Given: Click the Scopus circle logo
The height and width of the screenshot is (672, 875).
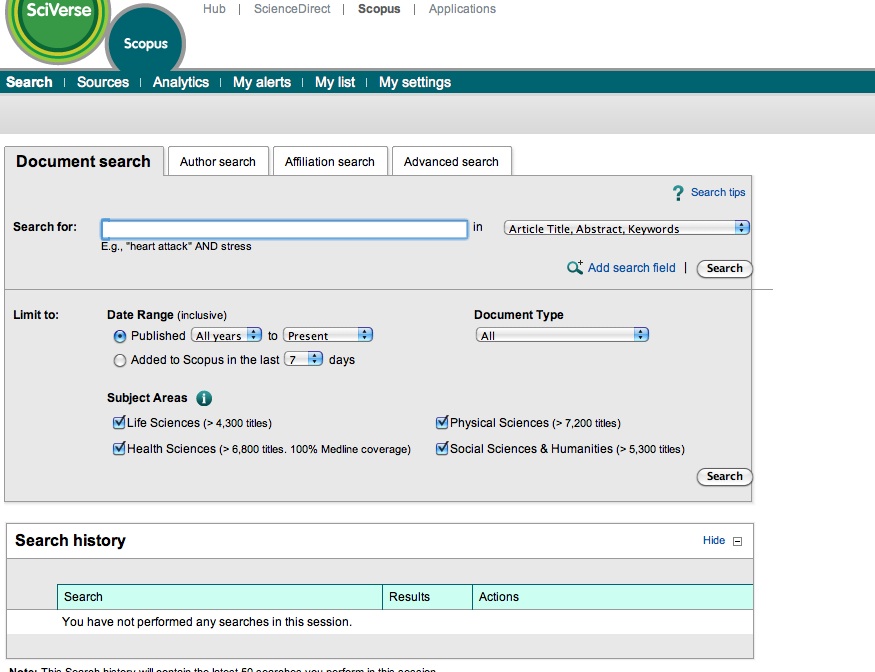Looking at the screenshot, I should (x=146, y=39).
